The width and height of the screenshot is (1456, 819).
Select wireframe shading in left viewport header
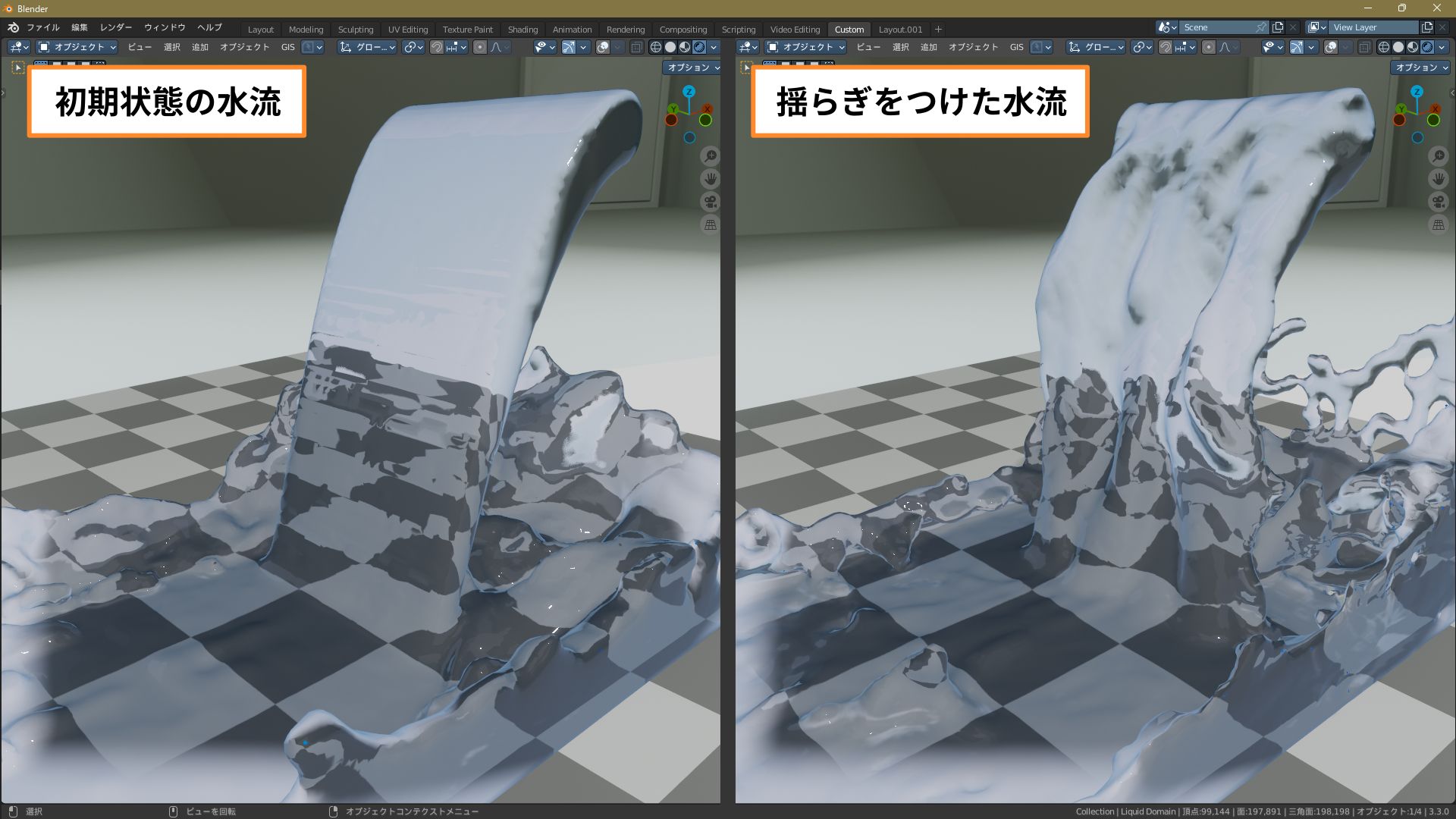656,47
